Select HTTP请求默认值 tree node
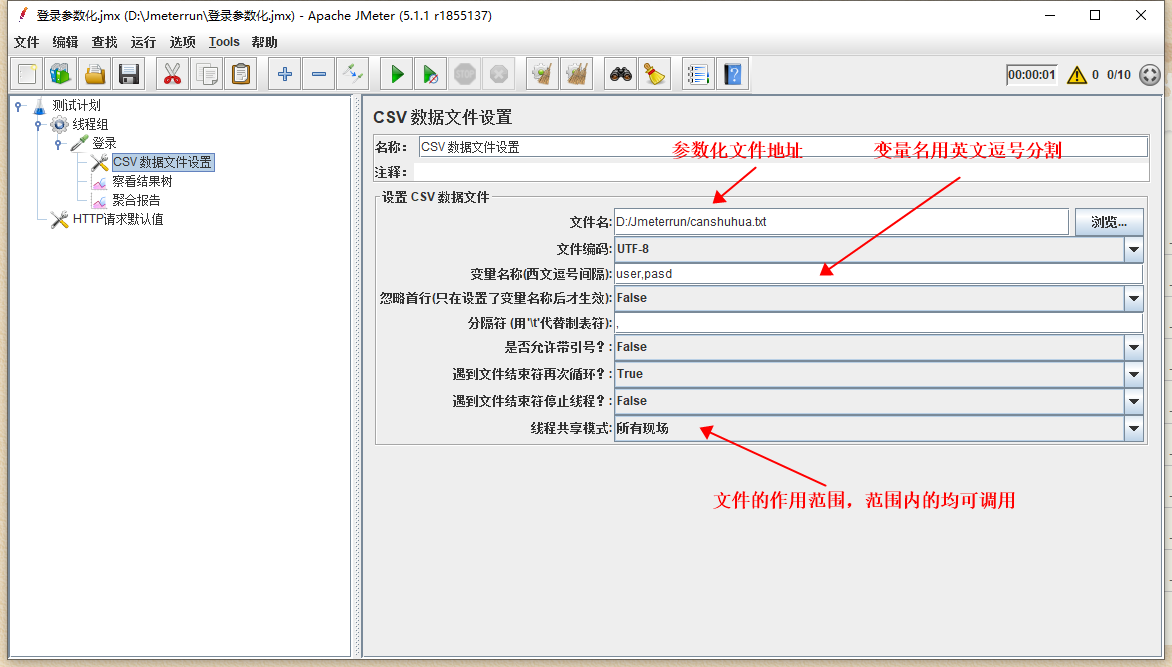Viewport: 1172px width, 667px height. pyautogui.click(x=118, y=219)
